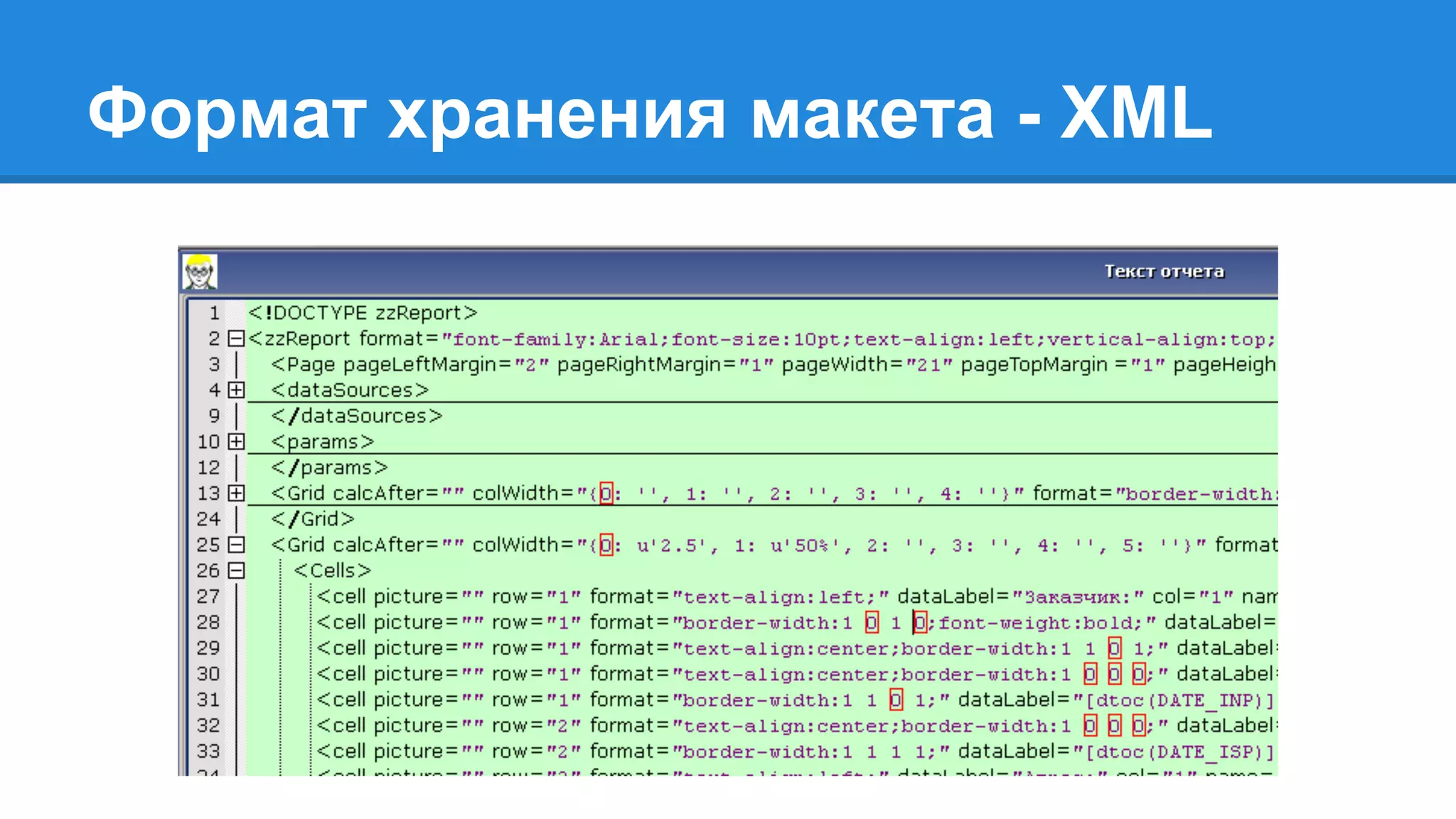Screen dimensions: 1456x819
Task: Place cursor on the DOCTYPE zzReport line
Action: [x=363, y=313]
